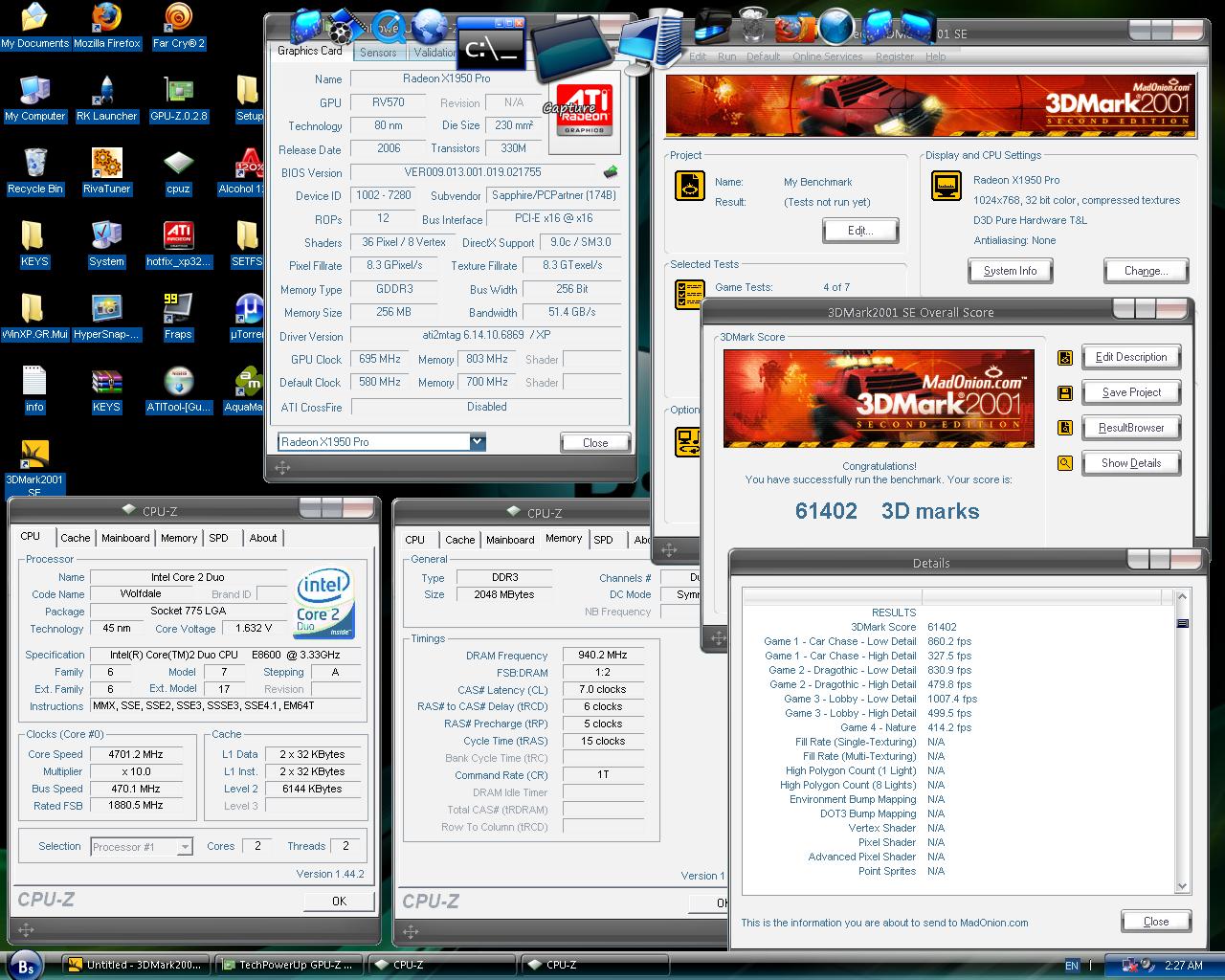Click magnifier icon next to Show Details
The width and height of the screenshot is (1225, 980).
(x=1065, y=463)
